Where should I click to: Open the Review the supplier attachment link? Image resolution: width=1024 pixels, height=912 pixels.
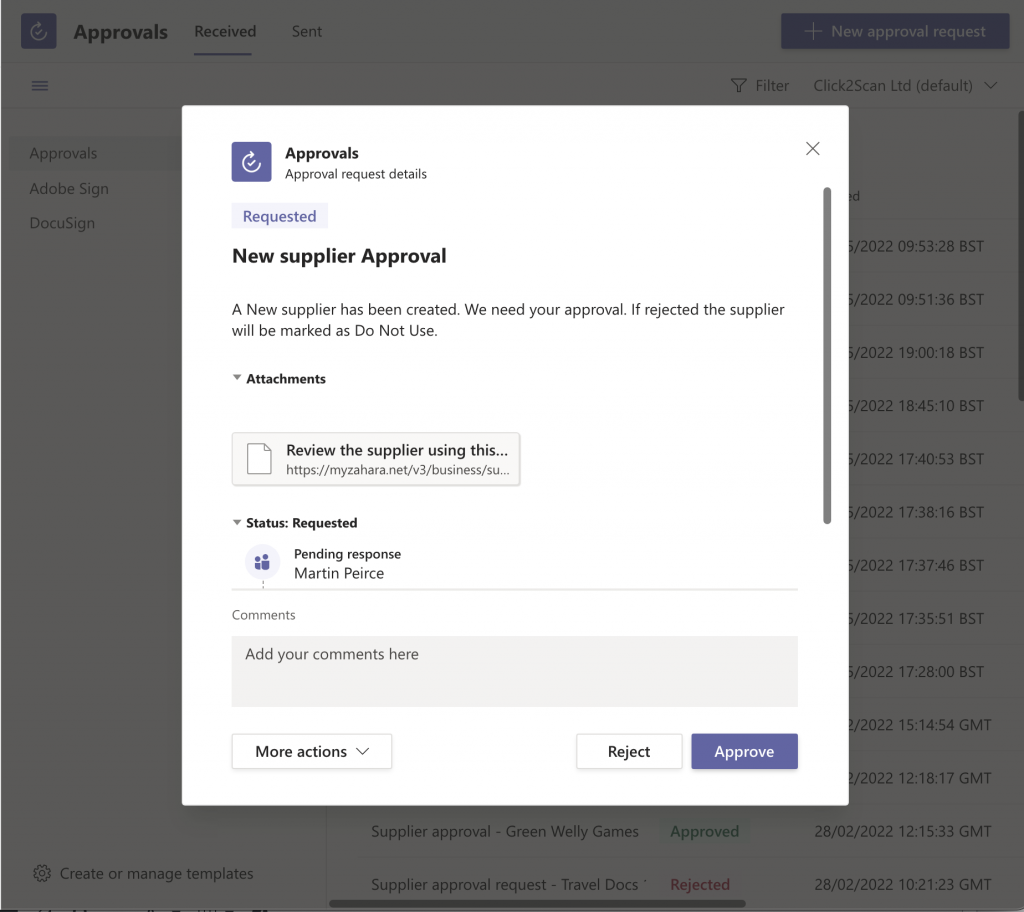click(376, 459)
